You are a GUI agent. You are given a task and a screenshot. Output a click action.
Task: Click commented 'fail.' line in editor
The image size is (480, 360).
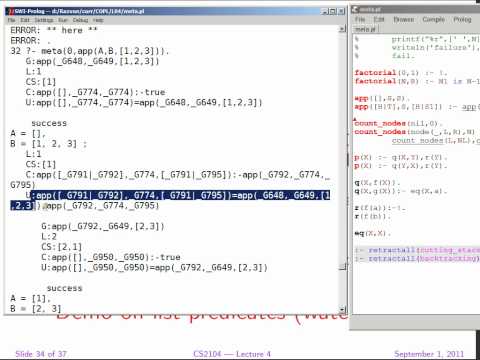click(x=403, y=56)
